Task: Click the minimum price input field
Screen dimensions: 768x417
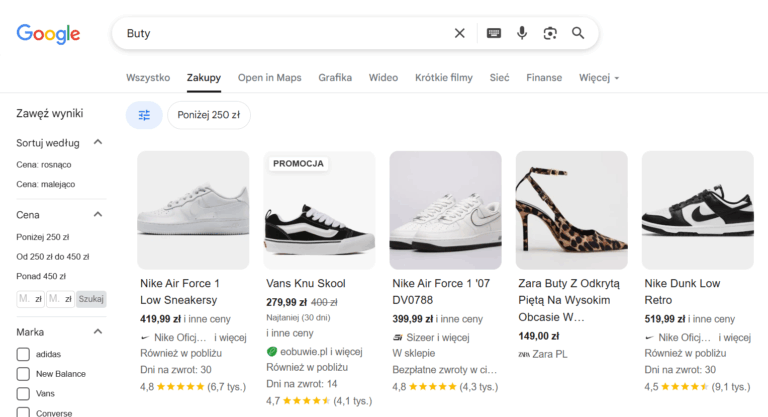Action: pos(30,299)
